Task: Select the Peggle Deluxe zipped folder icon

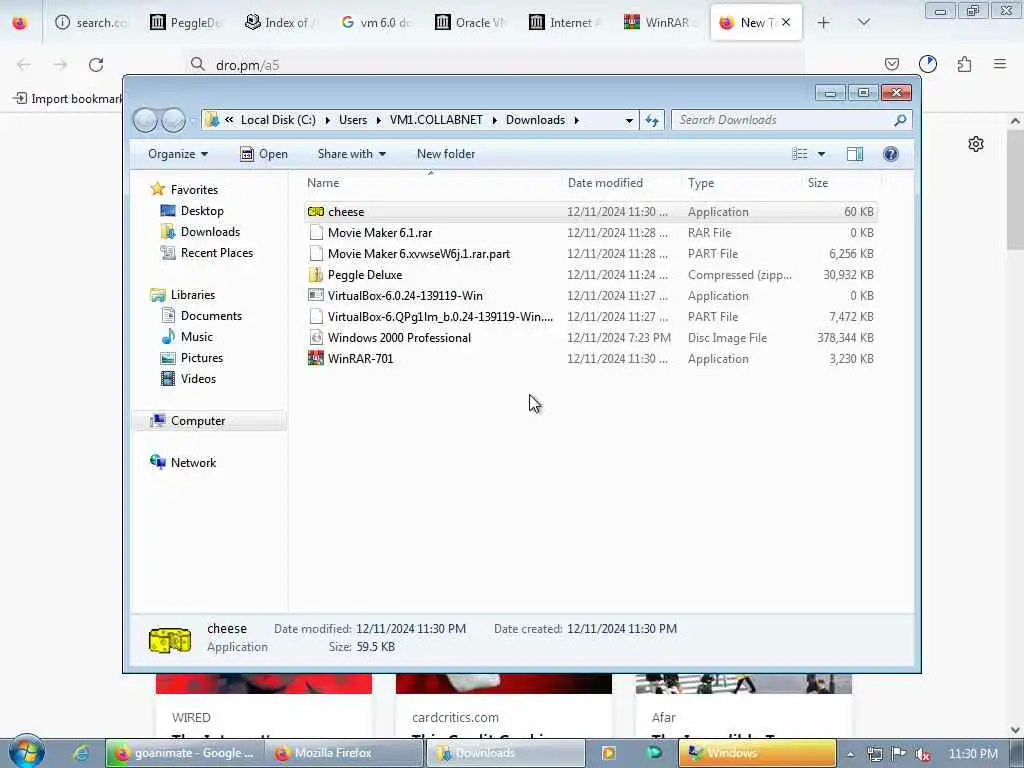Action: tap(315, 275)
